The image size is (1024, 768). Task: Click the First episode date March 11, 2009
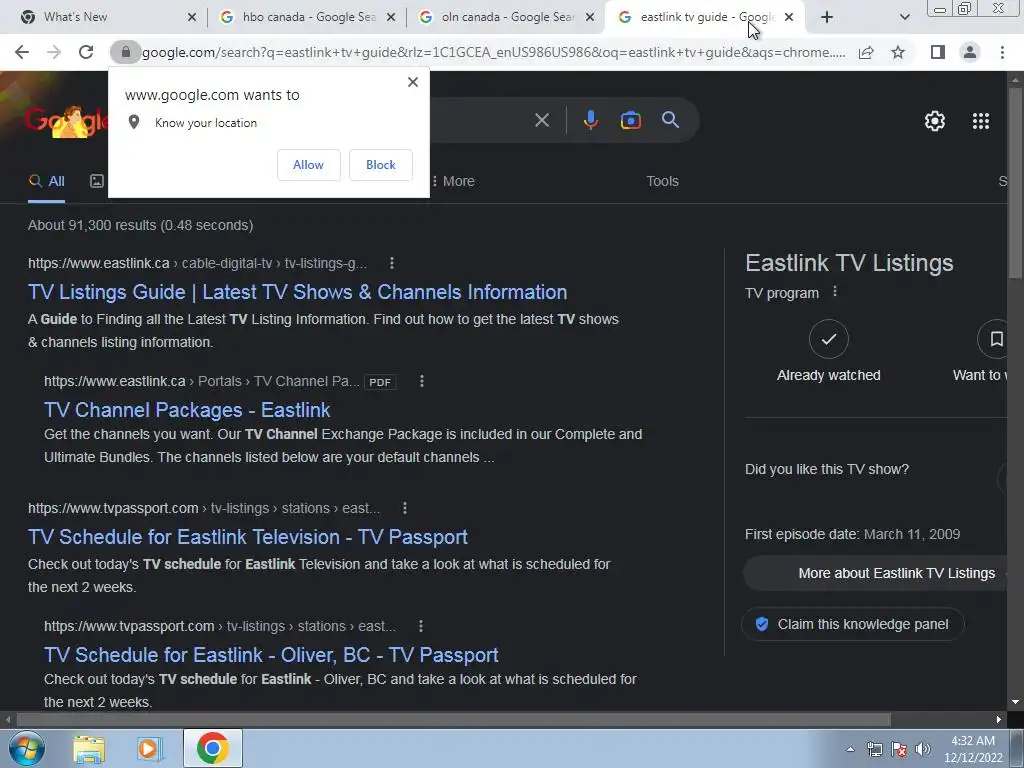tap(852, 534)
